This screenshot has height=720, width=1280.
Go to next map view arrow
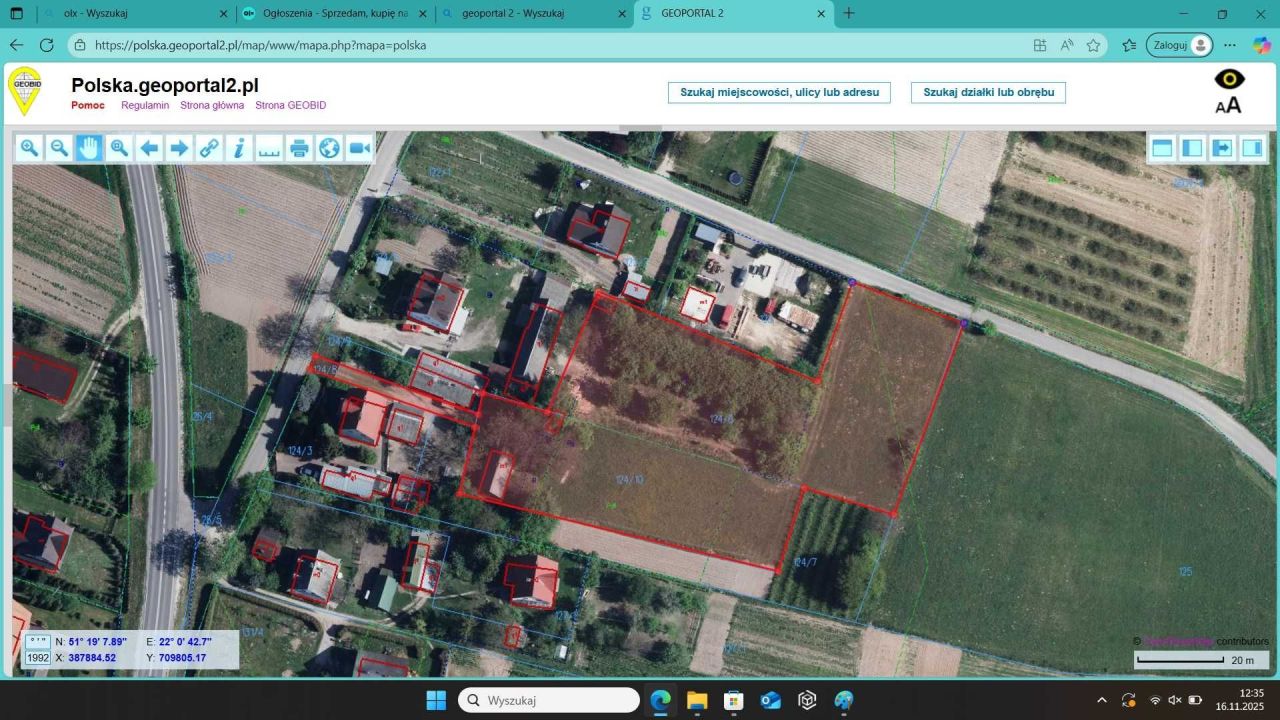pos(179,149)
